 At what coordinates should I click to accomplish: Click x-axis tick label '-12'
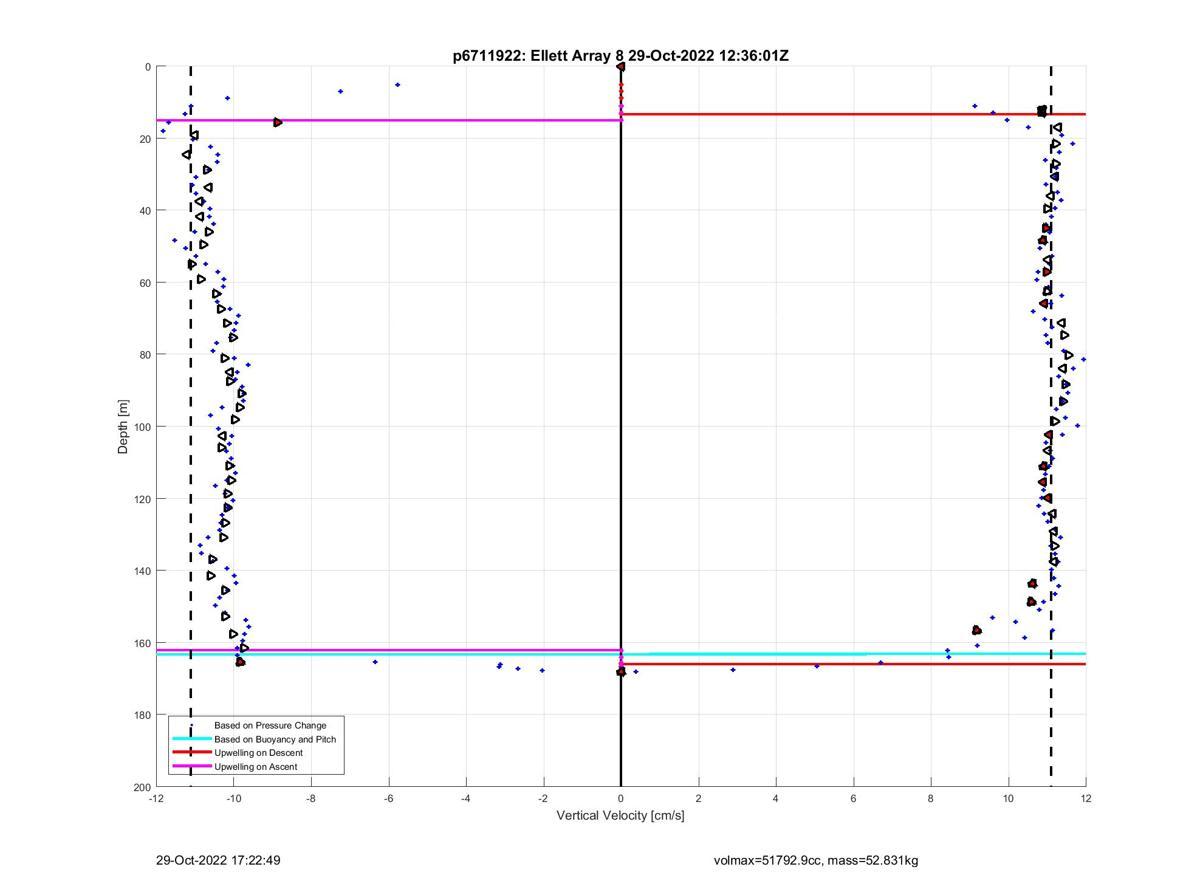[156, 798]
